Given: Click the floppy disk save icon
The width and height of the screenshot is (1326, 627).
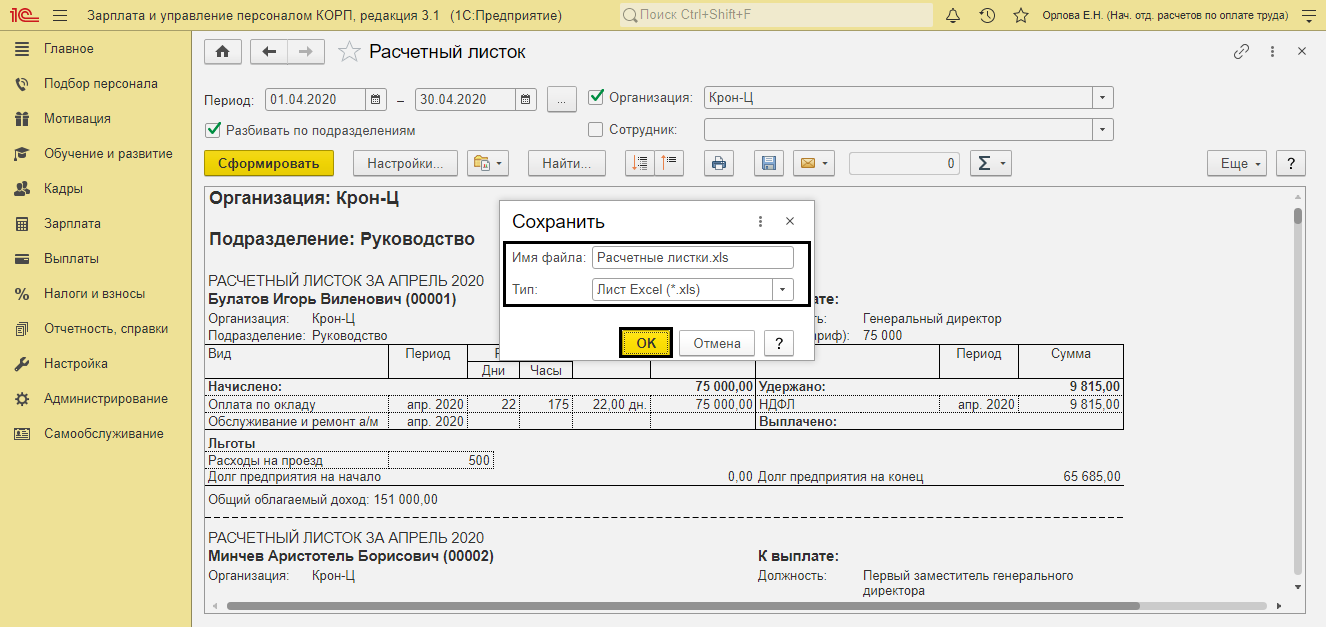Looking at the screenshot, I should (x=769, y=164).
